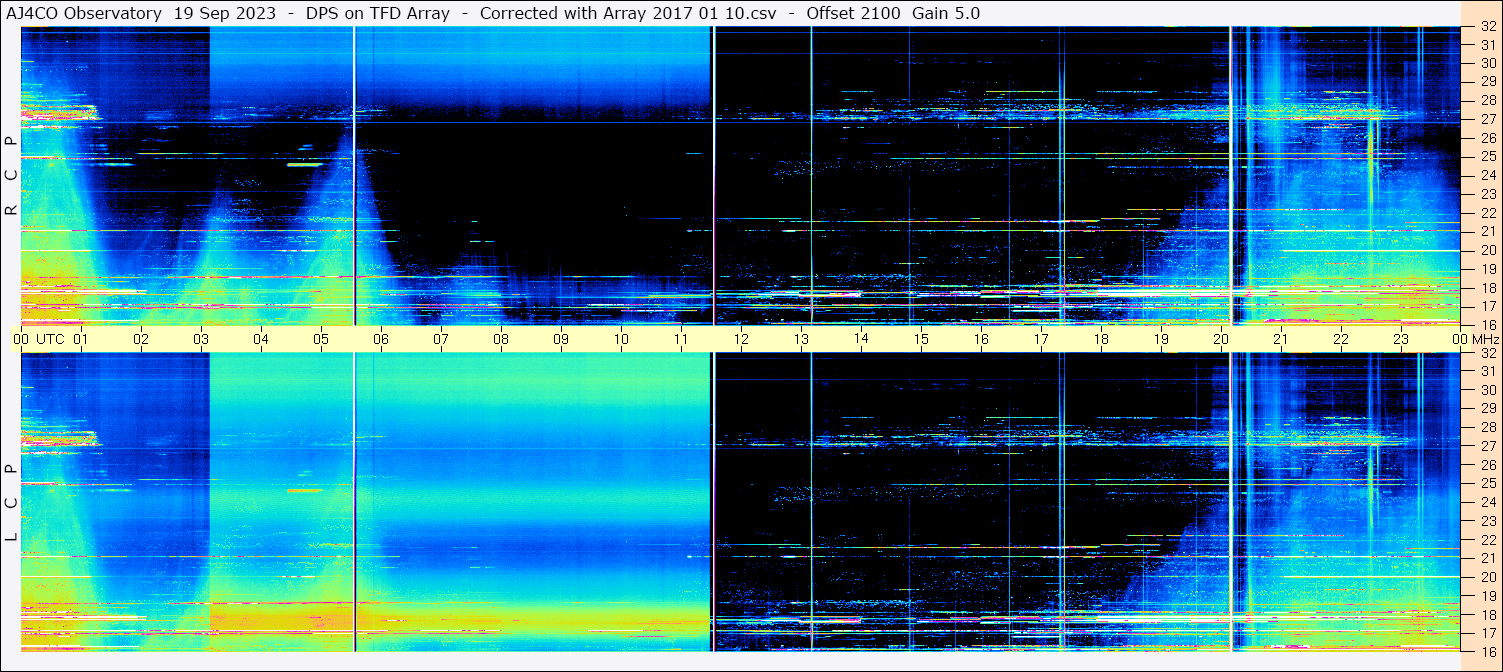Click the AJ4CO Observatory title text

pos(84,13)
